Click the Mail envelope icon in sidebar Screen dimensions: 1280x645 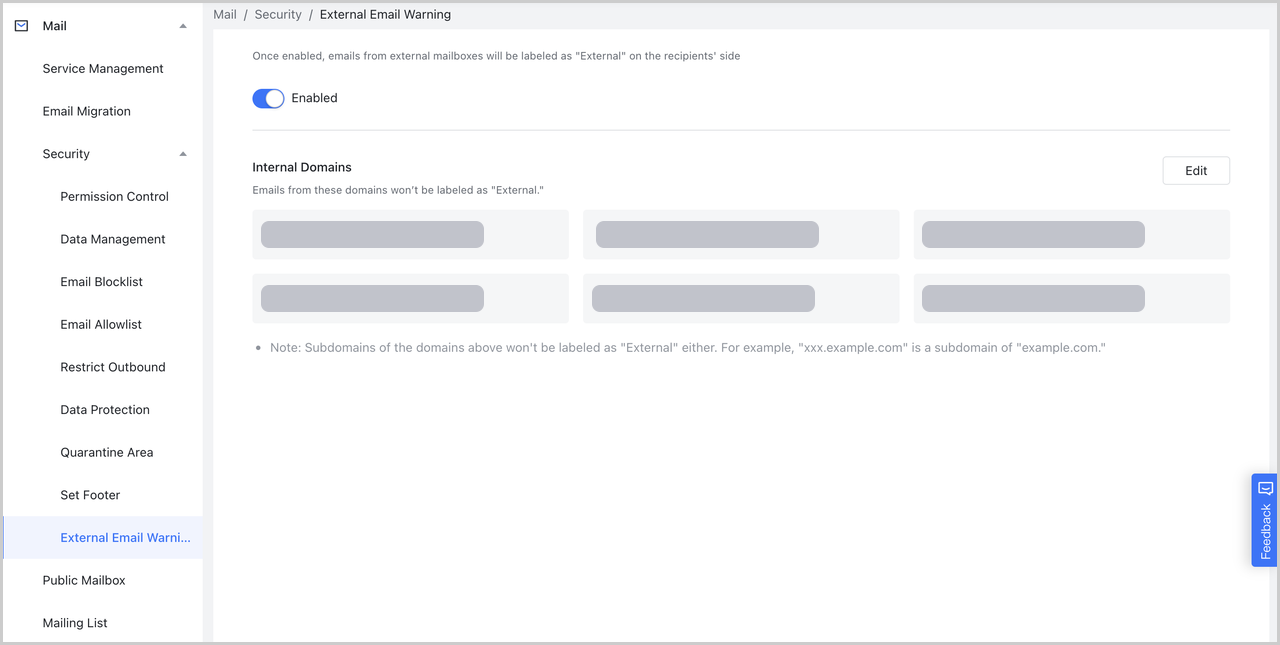pyautogui.click(x=20, y=25)
